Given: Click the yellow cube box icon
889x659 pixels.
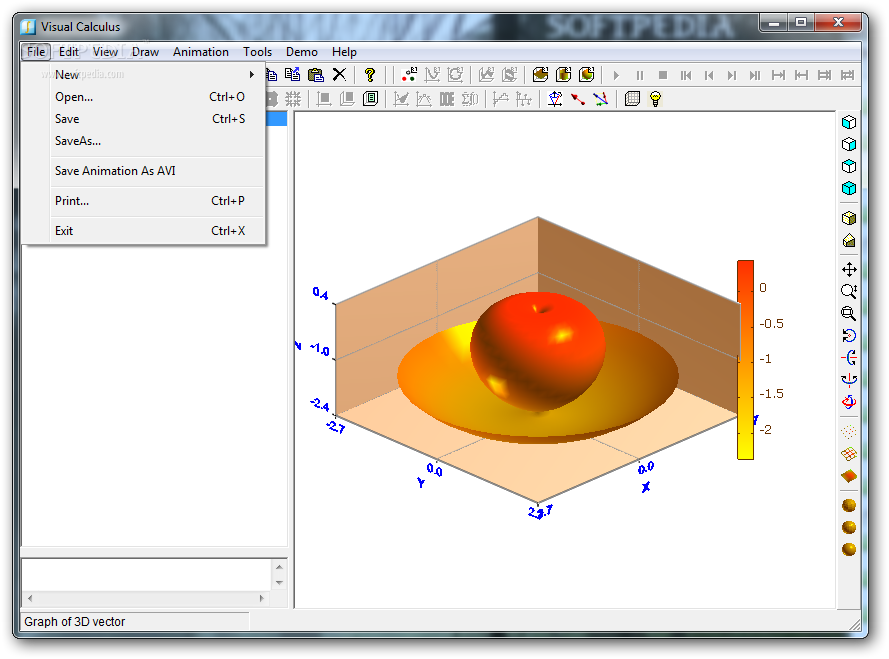Looking at the screenshot, I should pos(849,218).
